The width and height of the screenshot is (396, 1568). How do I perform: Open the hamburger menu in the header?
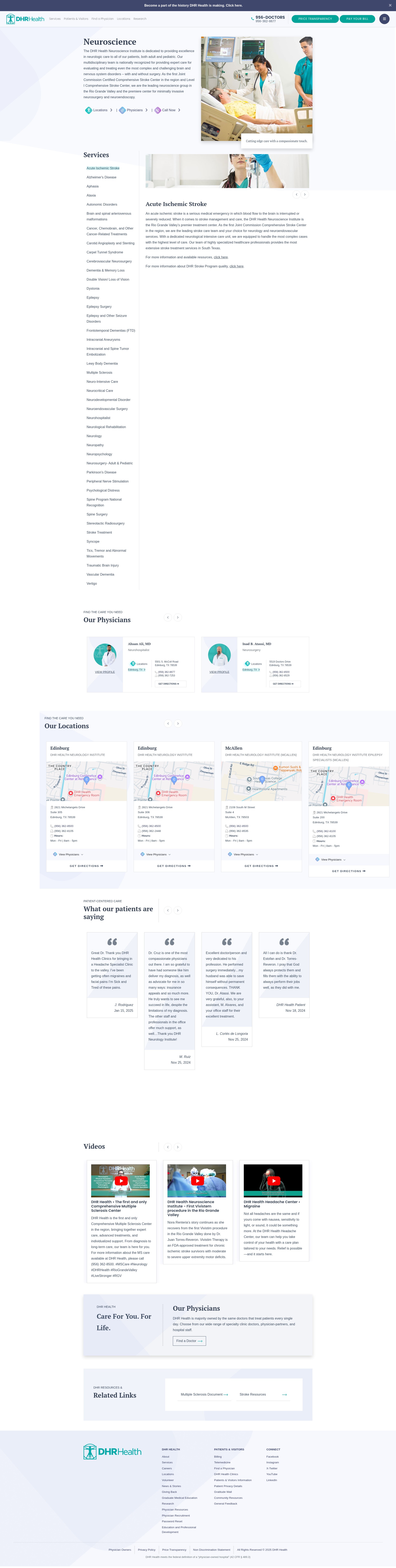click(x=384, y=19)
